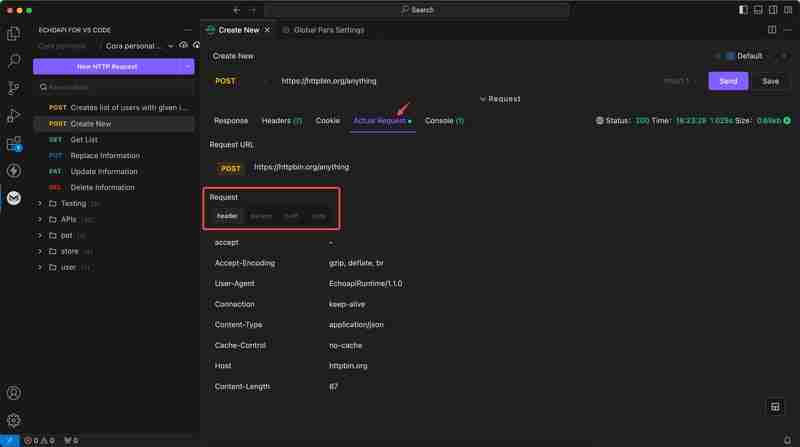This screenshot has width=800, height=447.
Task: Click the green status indicator next to Size
Action: click(787, 121)
